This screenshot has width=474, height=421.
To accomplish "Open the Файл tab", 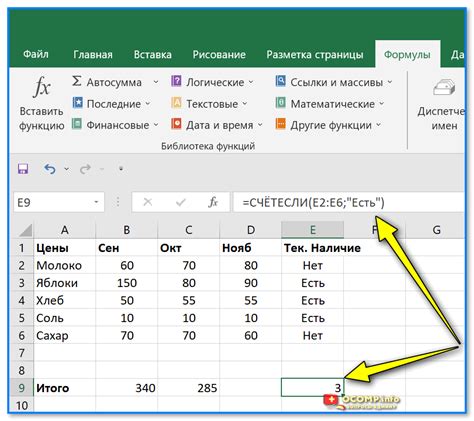I will [36, 54].
